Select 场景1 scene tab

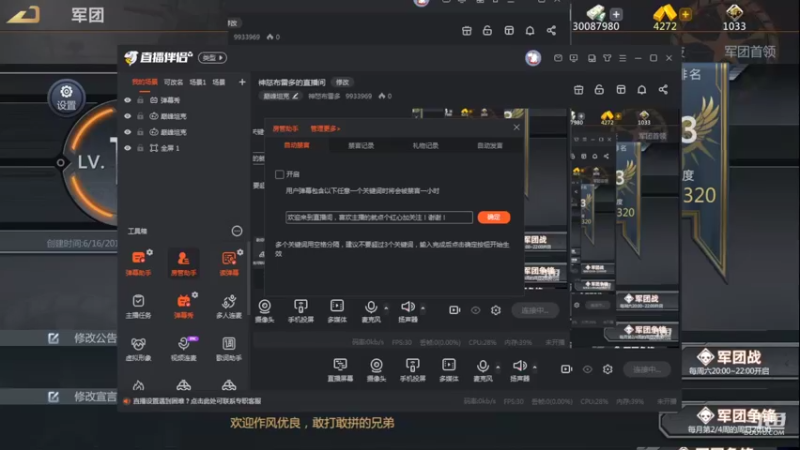coord(198,82)
